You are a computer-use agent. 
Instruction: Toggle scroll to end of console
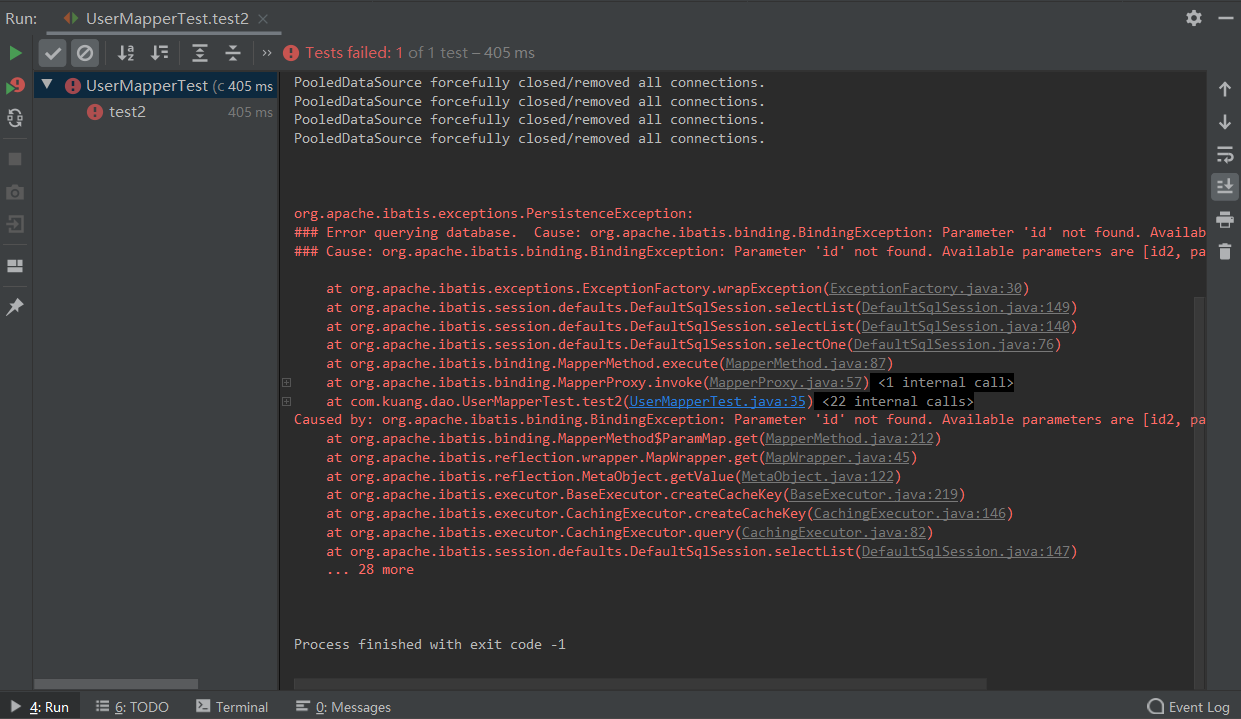1225,186
